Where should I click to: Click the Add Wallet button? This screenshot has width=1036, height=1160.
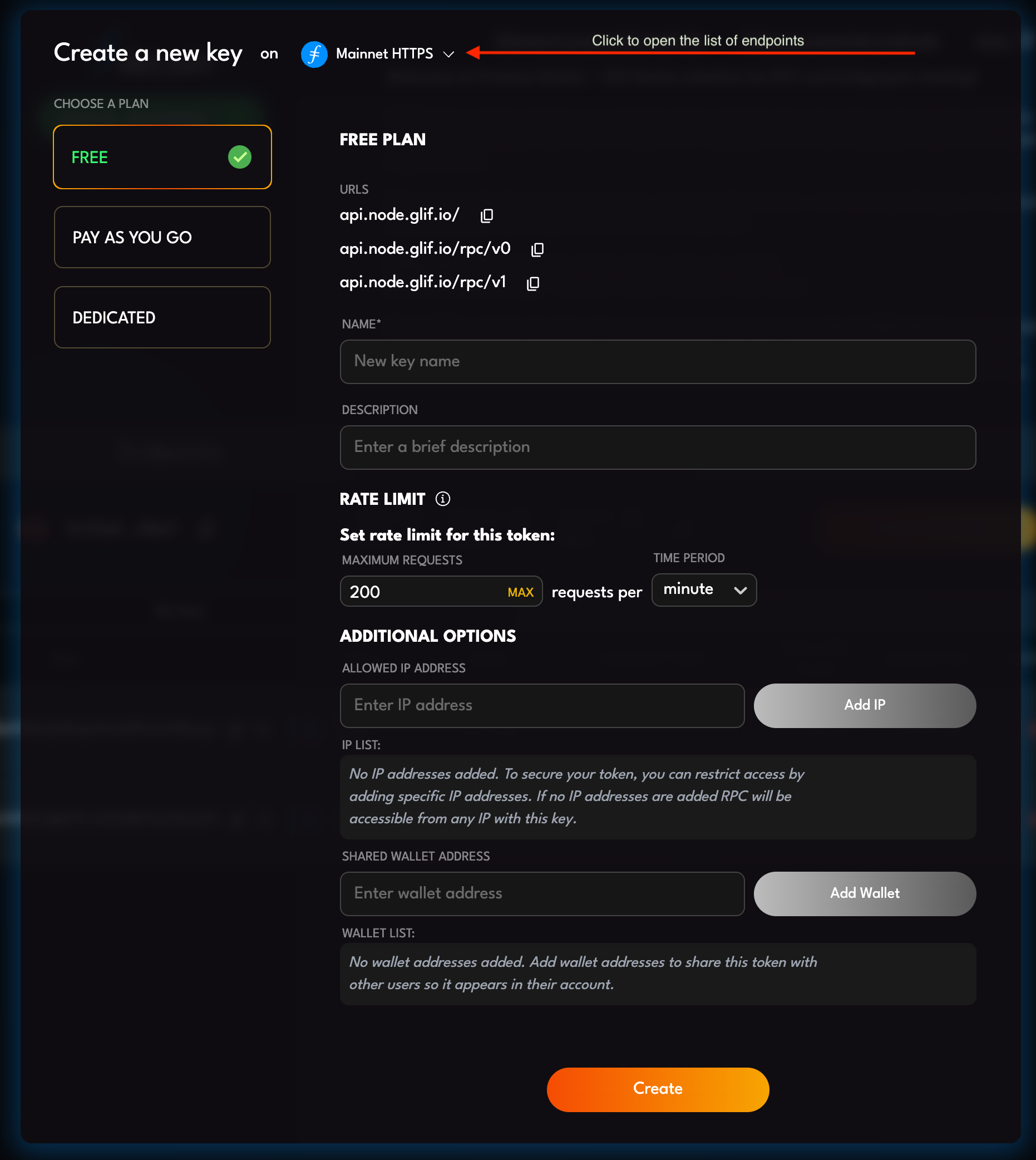[x=864, y=893]
